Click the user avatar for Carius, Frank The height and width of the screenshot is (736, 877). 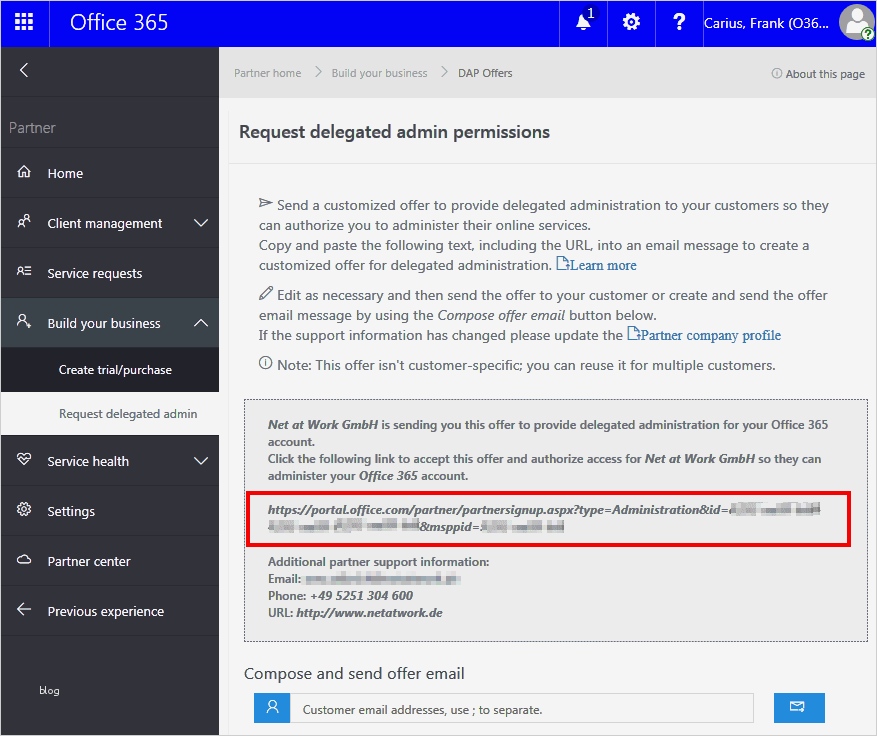(855, 23)
